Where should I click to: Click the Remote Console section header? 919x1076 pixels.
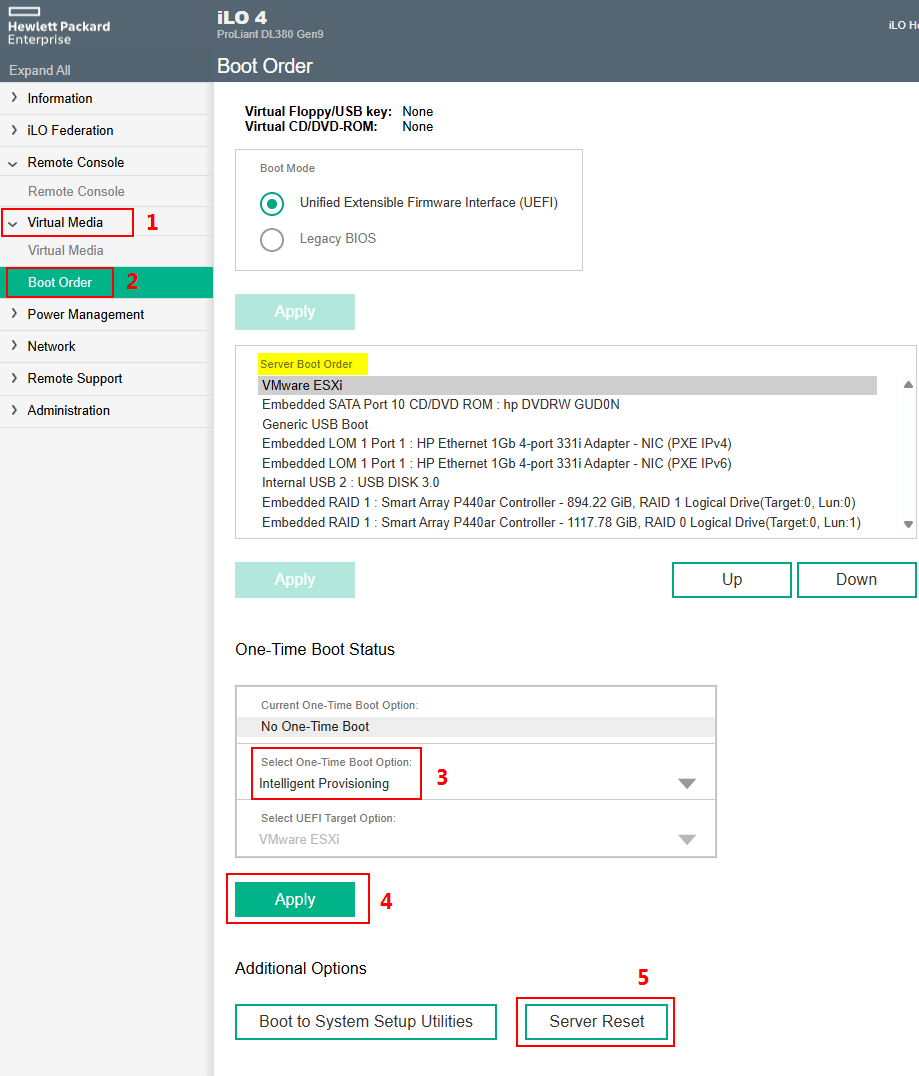pos(75,163)
